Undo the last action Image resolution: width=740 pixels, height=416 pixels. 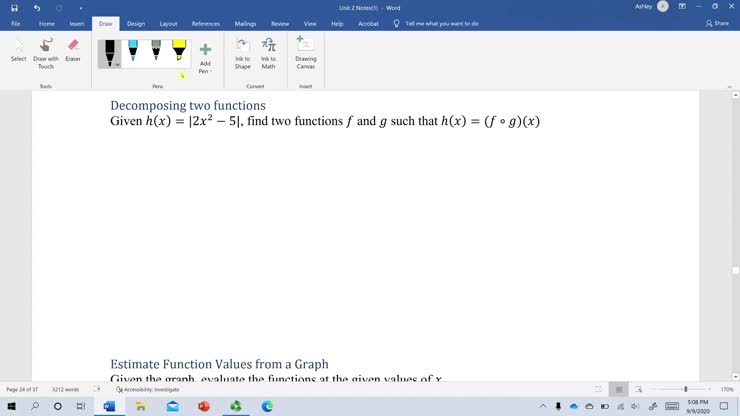[37, 8]
